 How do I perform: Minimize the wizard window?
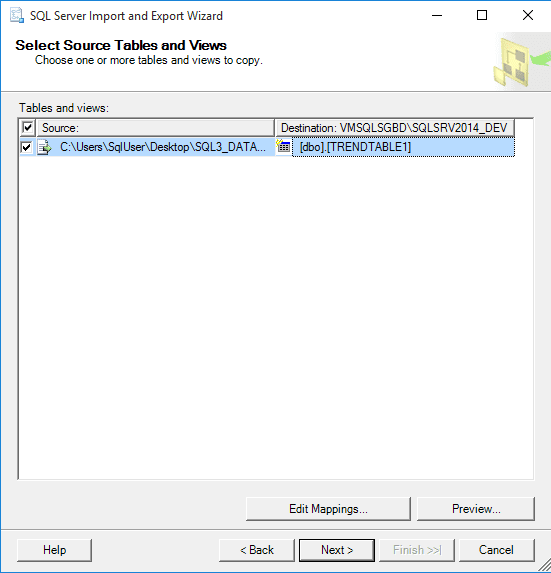(x=437, y=15)
